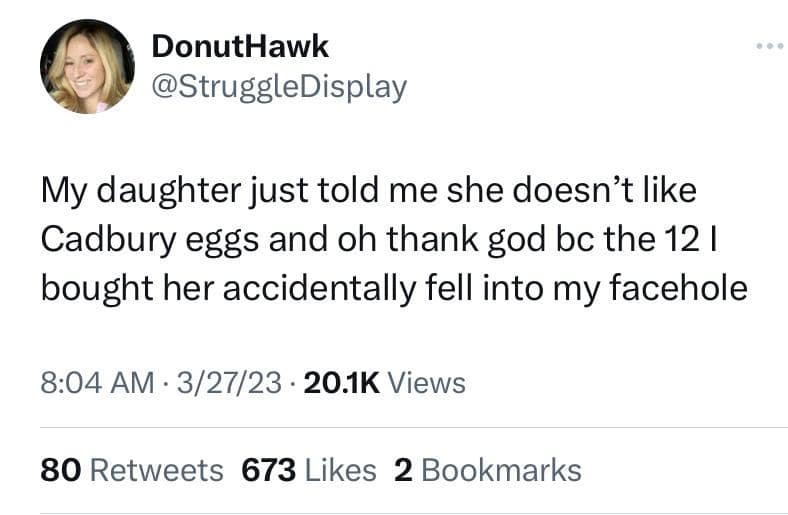The height and width of the screenshot is (515, 788).
Task: Click the @StruggleDisplay handle
Action: [278, 87]
